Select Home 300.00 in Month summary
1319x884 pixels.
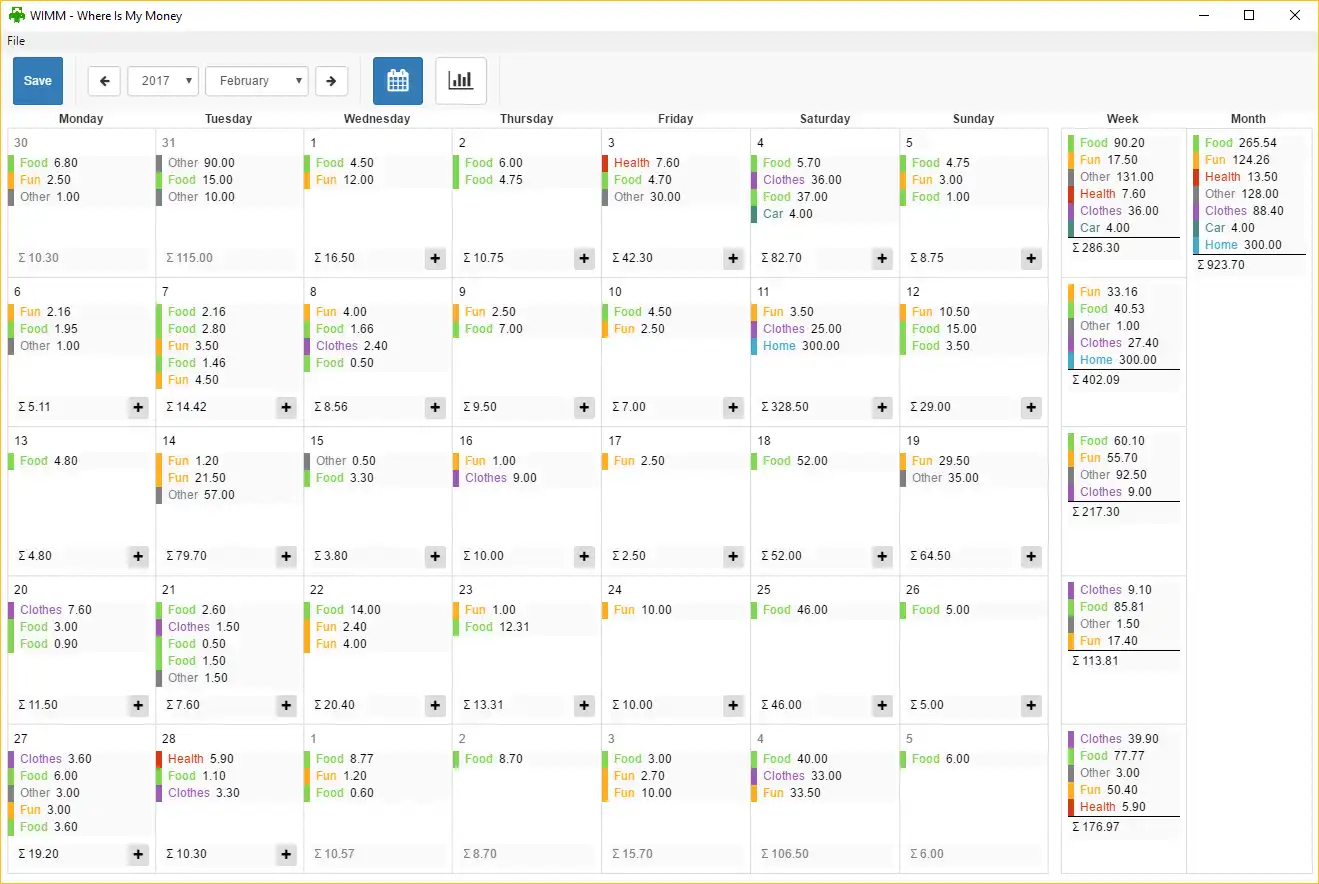click(1249, 245)
